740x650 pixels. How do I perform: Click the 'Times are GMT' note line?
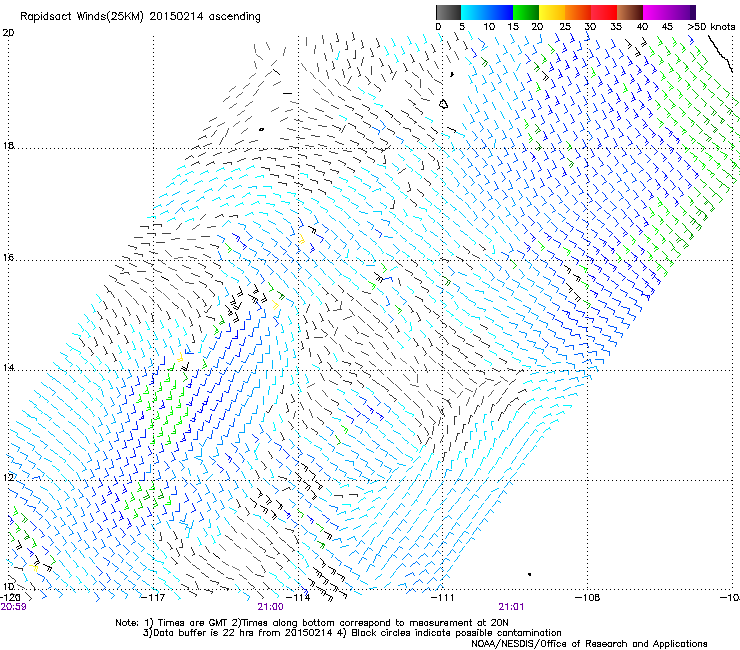click(x=312, y=623)
